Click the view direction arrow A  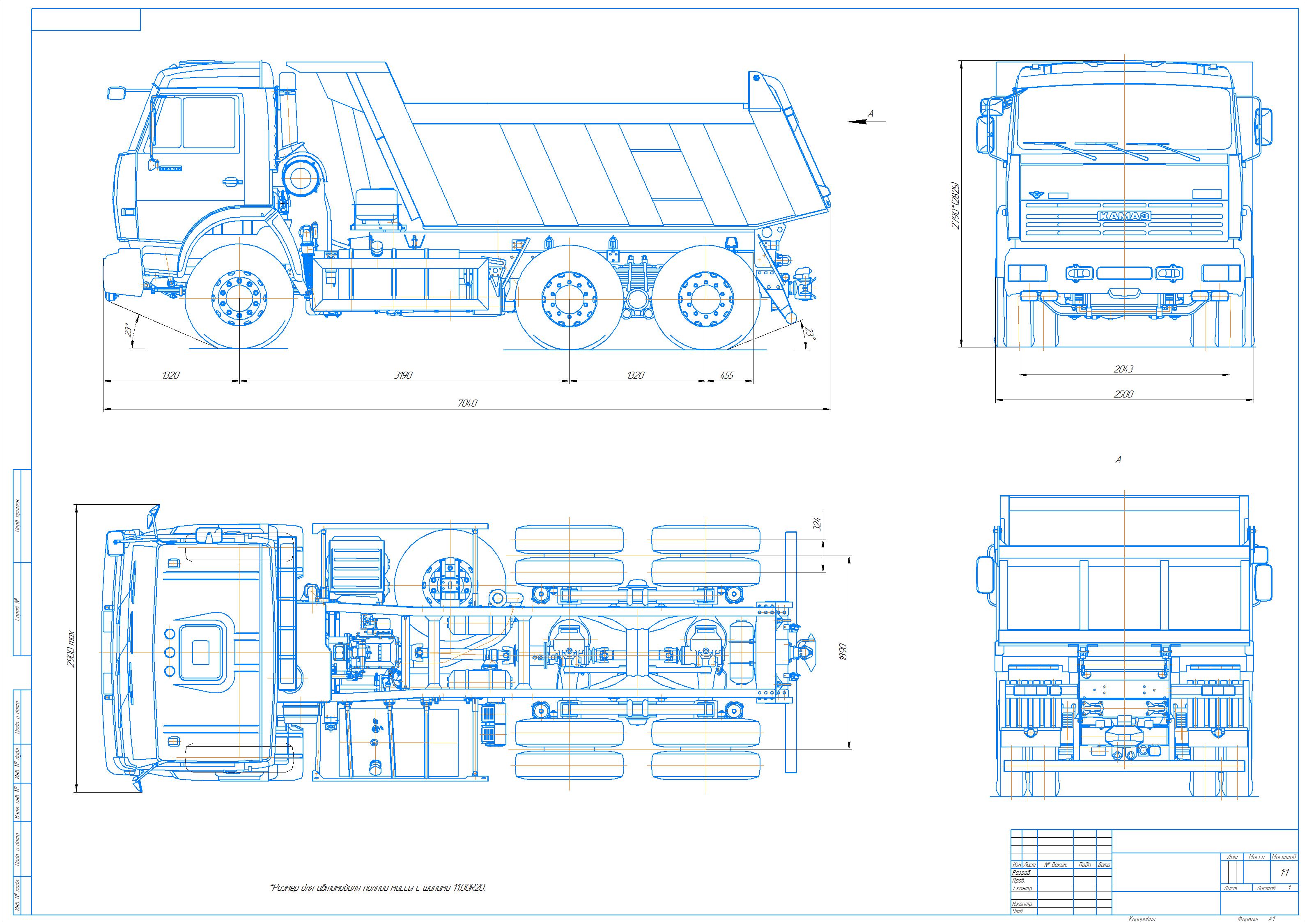point(859,121)
